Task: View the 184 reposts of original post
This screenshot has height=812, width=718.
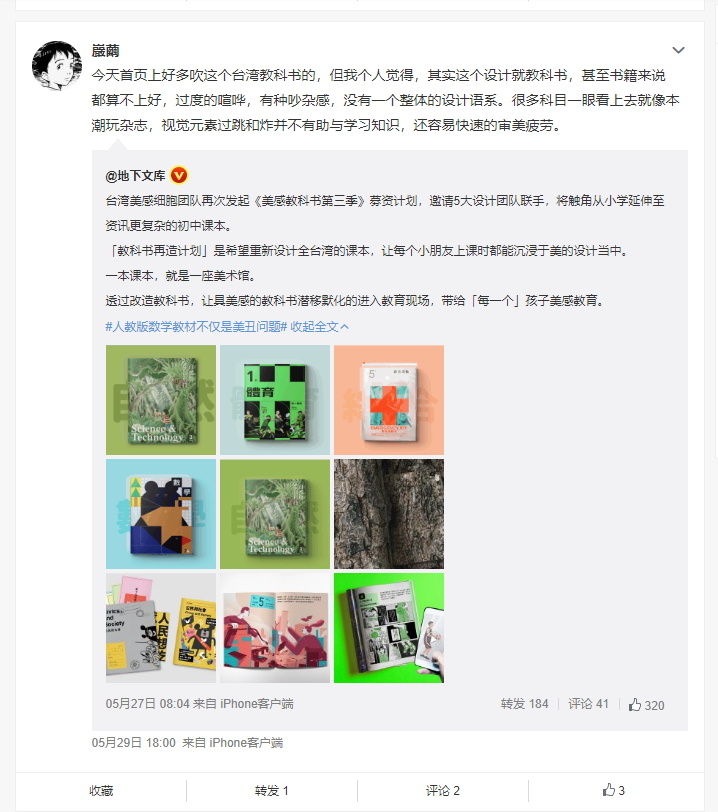Action: [x=524, y=704]
